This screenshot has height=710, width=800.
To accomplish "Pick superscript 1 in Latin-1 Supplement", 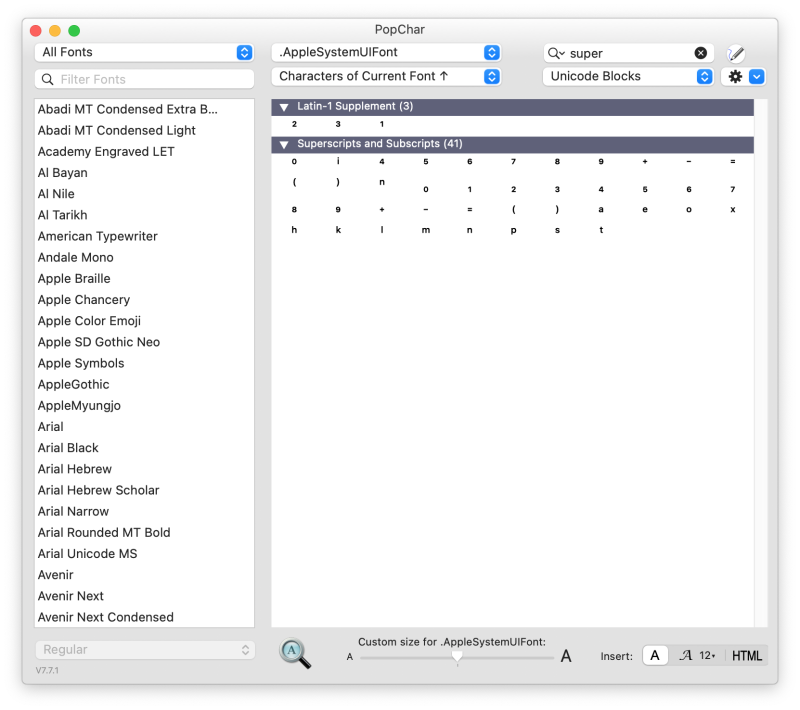I will (382, 124).
